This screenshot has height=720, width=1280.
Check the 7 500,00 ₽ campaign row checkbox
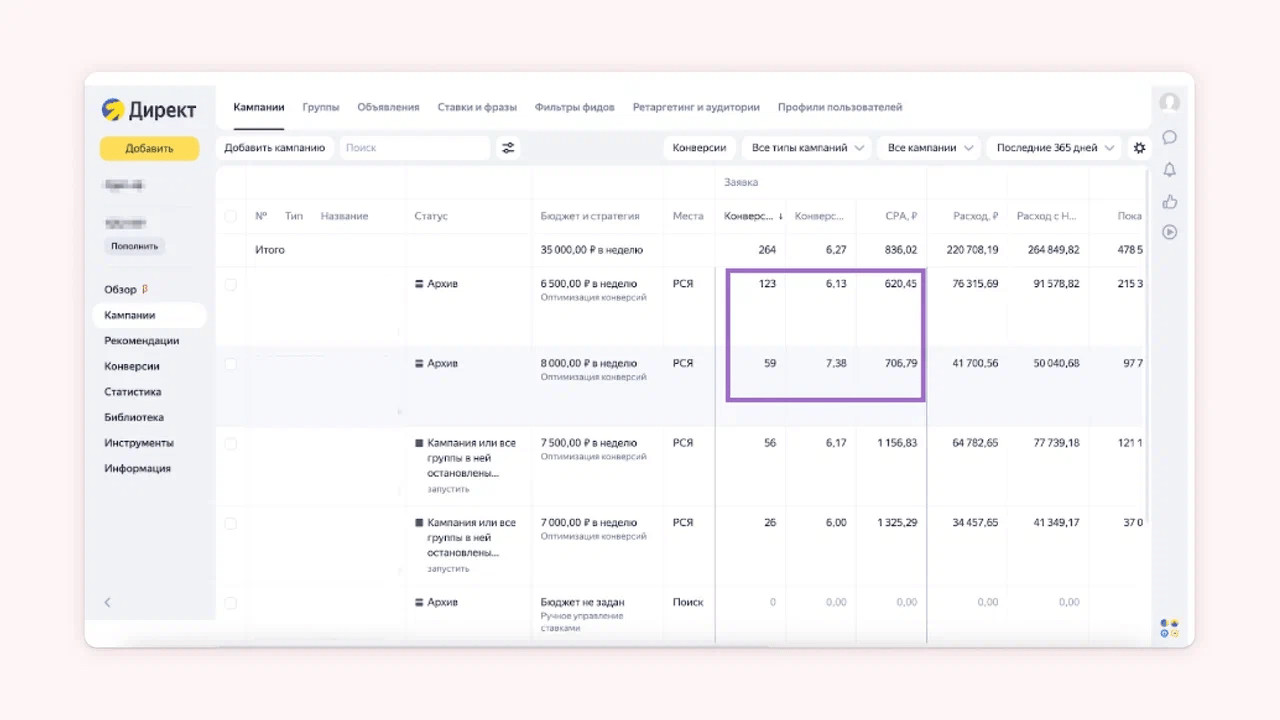231,443
